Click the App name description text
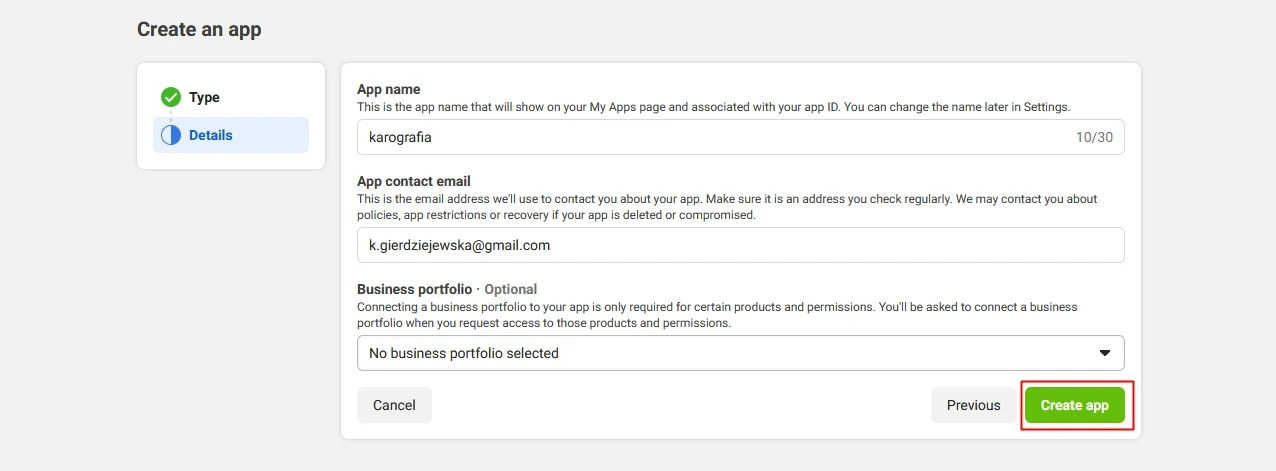The width and height of the screenshot is (1276, 471). click(713, 106)
